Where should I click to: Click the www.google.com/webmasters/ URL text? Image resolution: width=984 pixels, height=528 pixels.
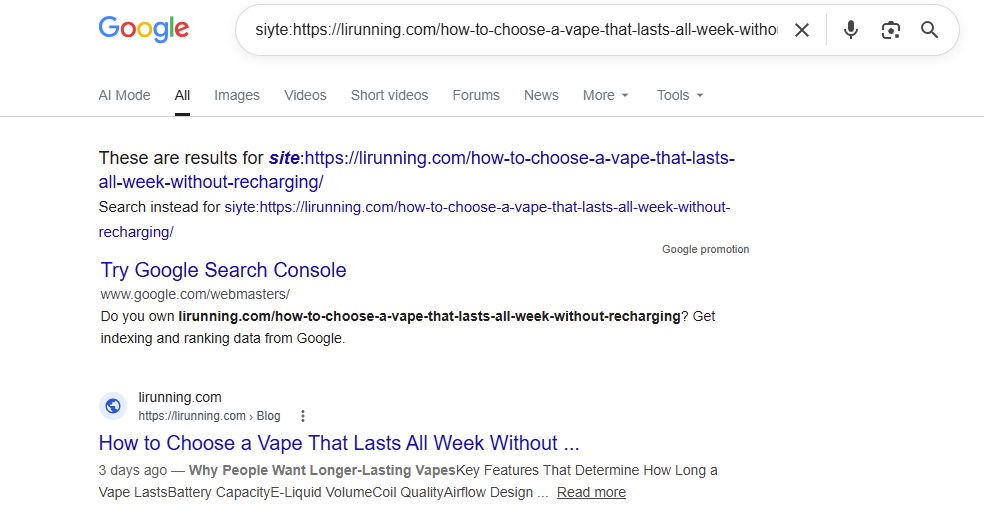[x=195, y=294]
